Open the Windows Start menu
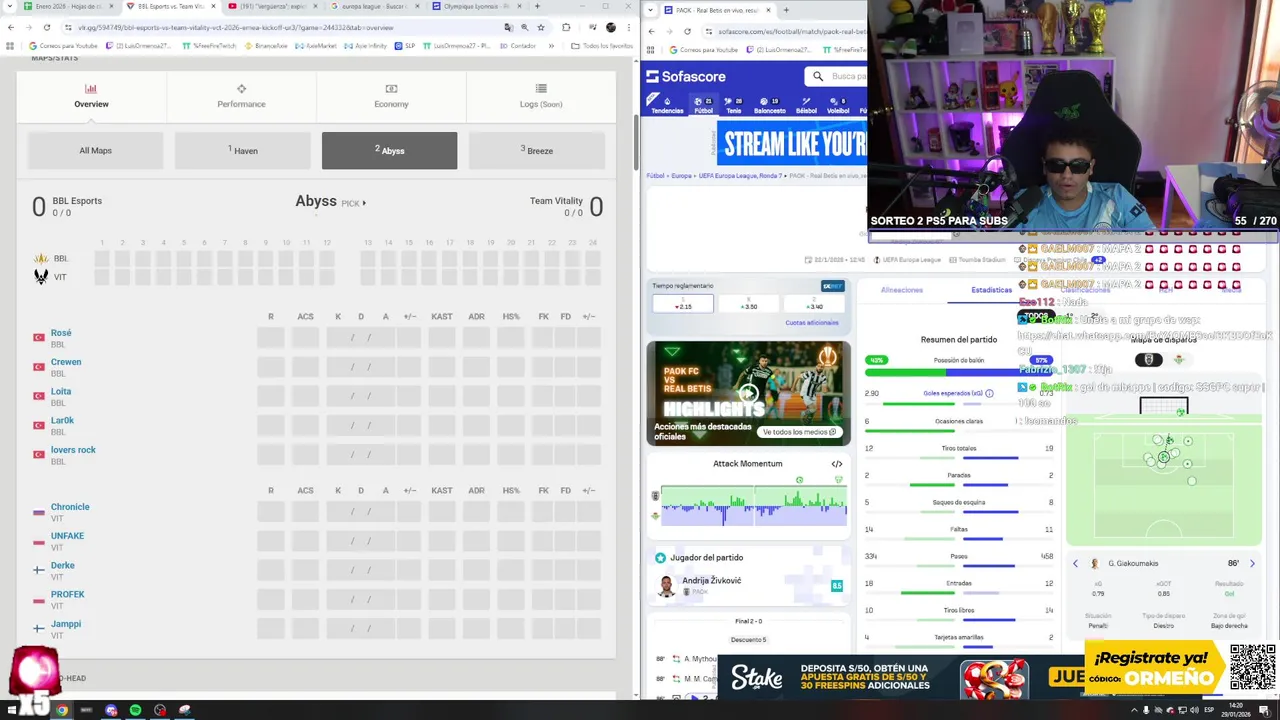This screenshot has height=720, width=1280. pos(10,710)
